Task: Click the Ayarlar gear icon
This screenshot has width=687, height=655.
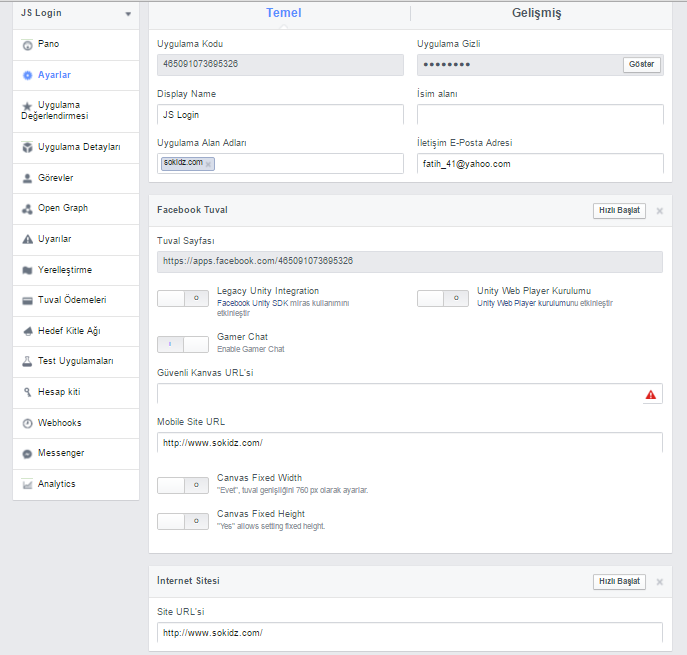Action: click(x=28, y=75)
